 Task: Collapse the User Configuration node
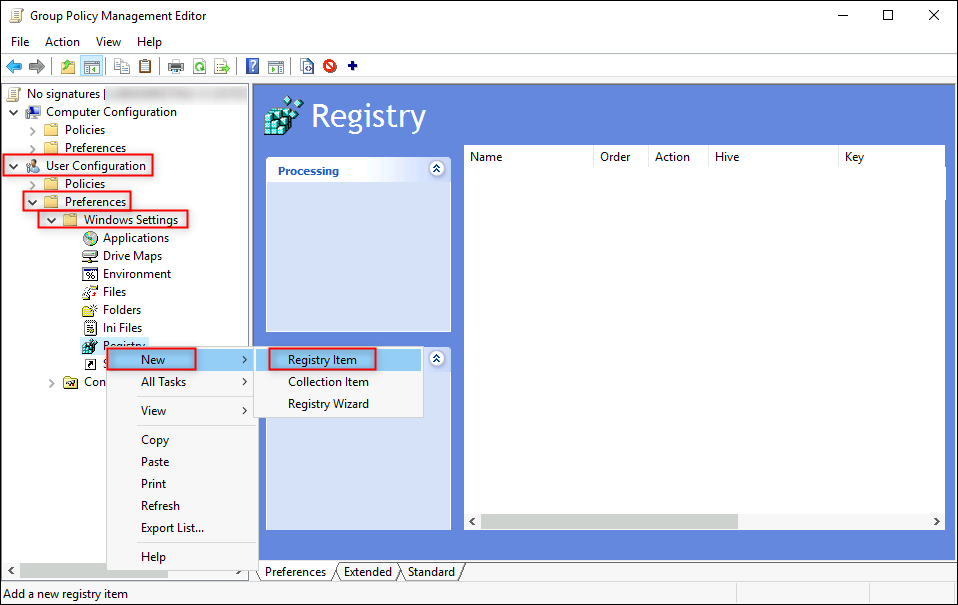(x=13, y=166)
